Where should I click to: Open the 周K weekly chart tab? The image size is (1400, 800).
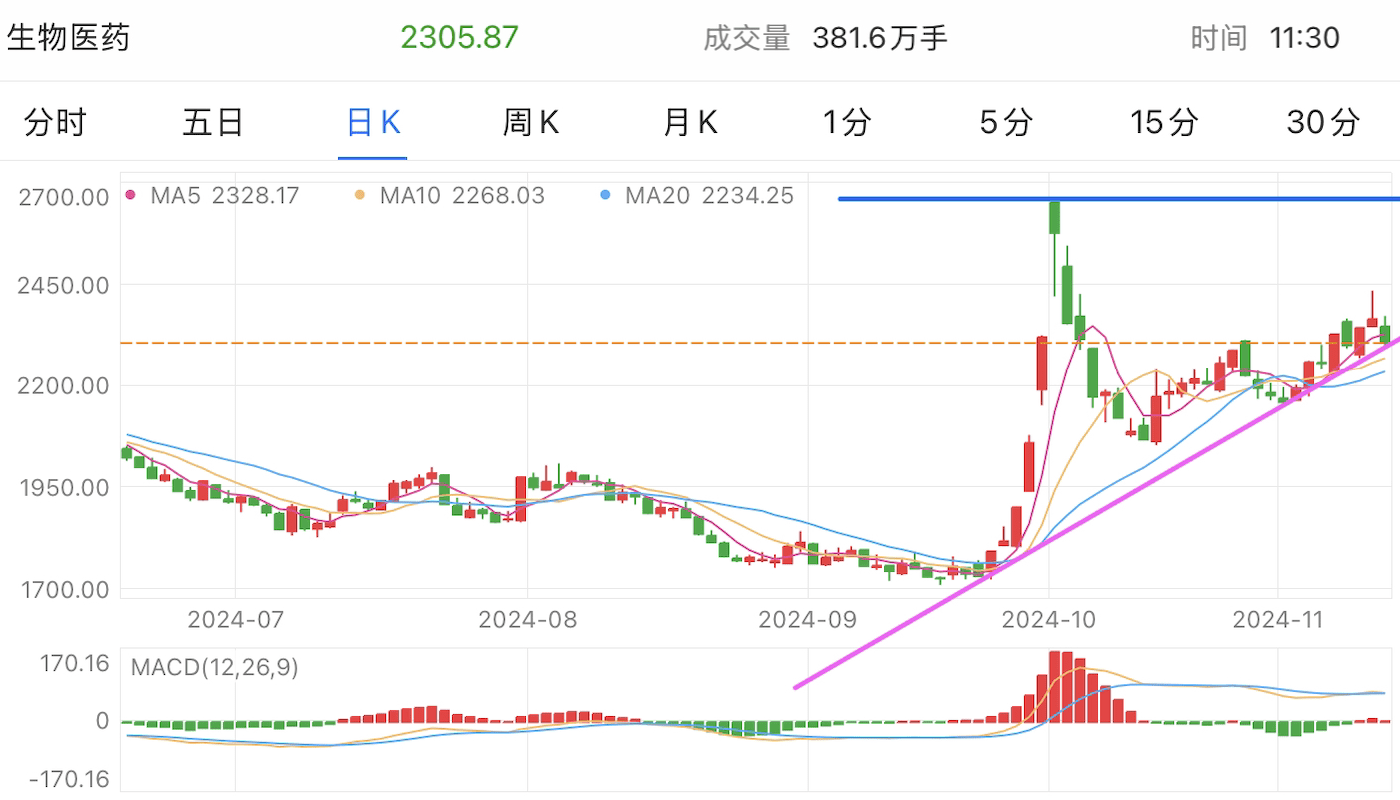[x=530, y=123]
